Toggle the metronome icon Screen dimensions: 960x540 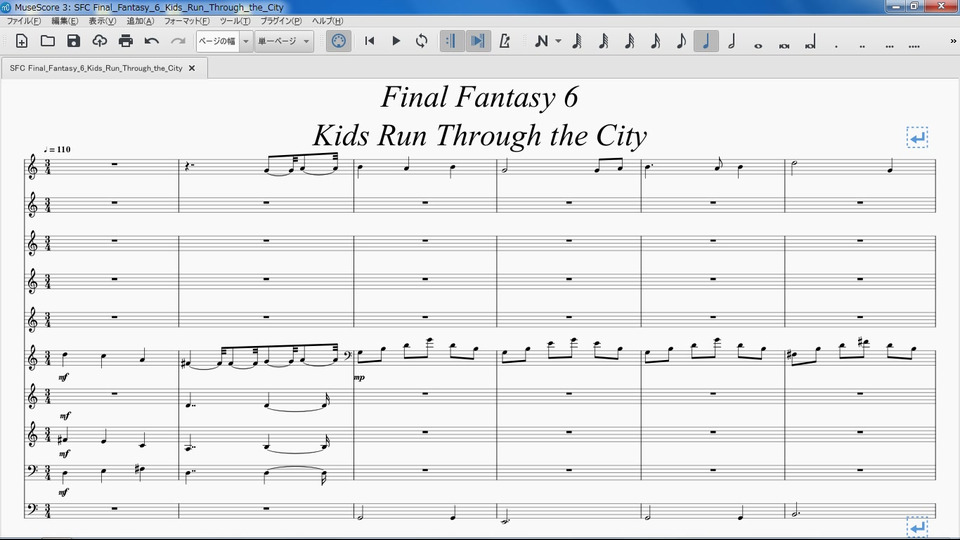point(504,41)
